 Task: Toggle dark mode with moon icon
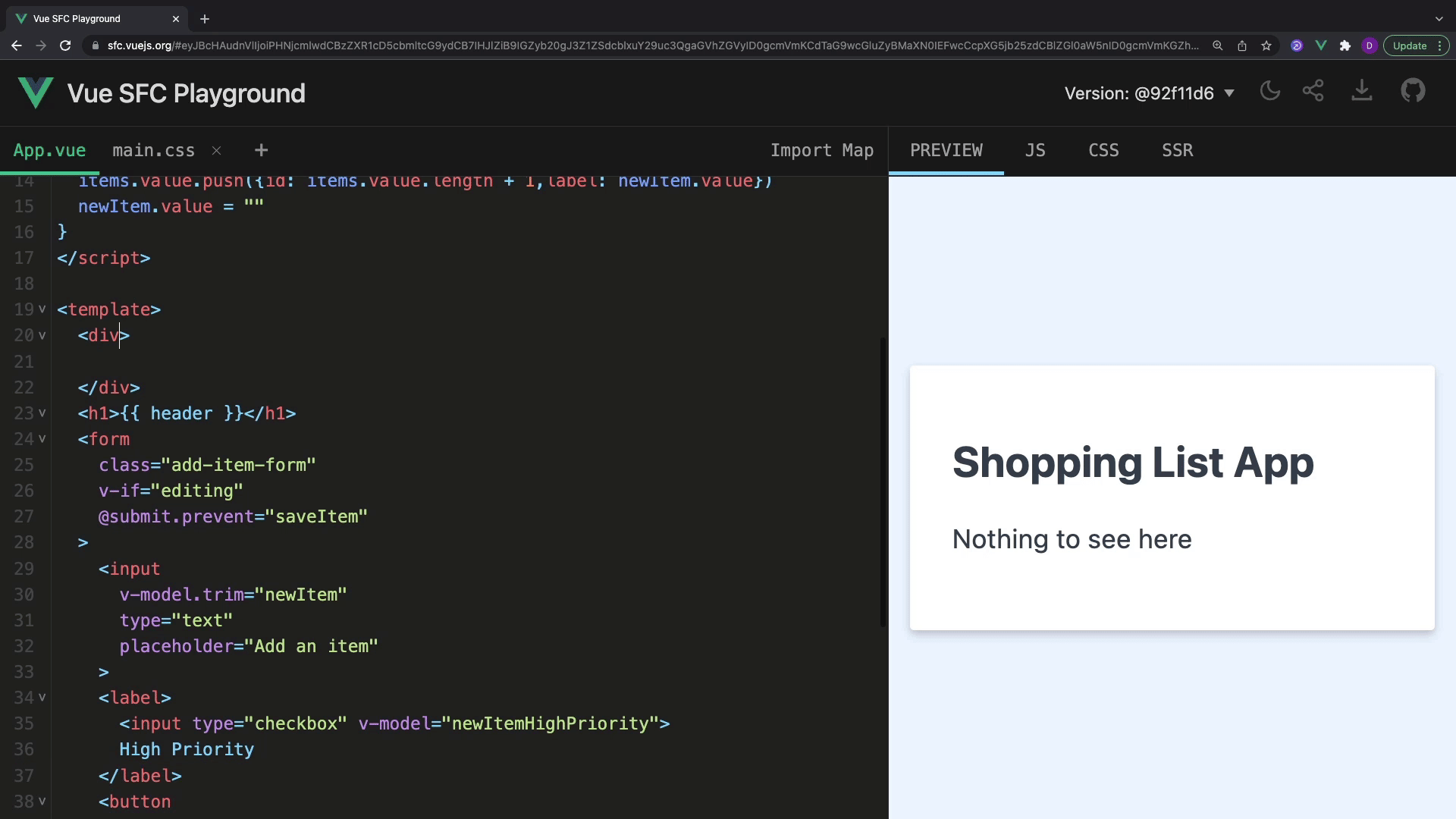(x=1269, y=91)
